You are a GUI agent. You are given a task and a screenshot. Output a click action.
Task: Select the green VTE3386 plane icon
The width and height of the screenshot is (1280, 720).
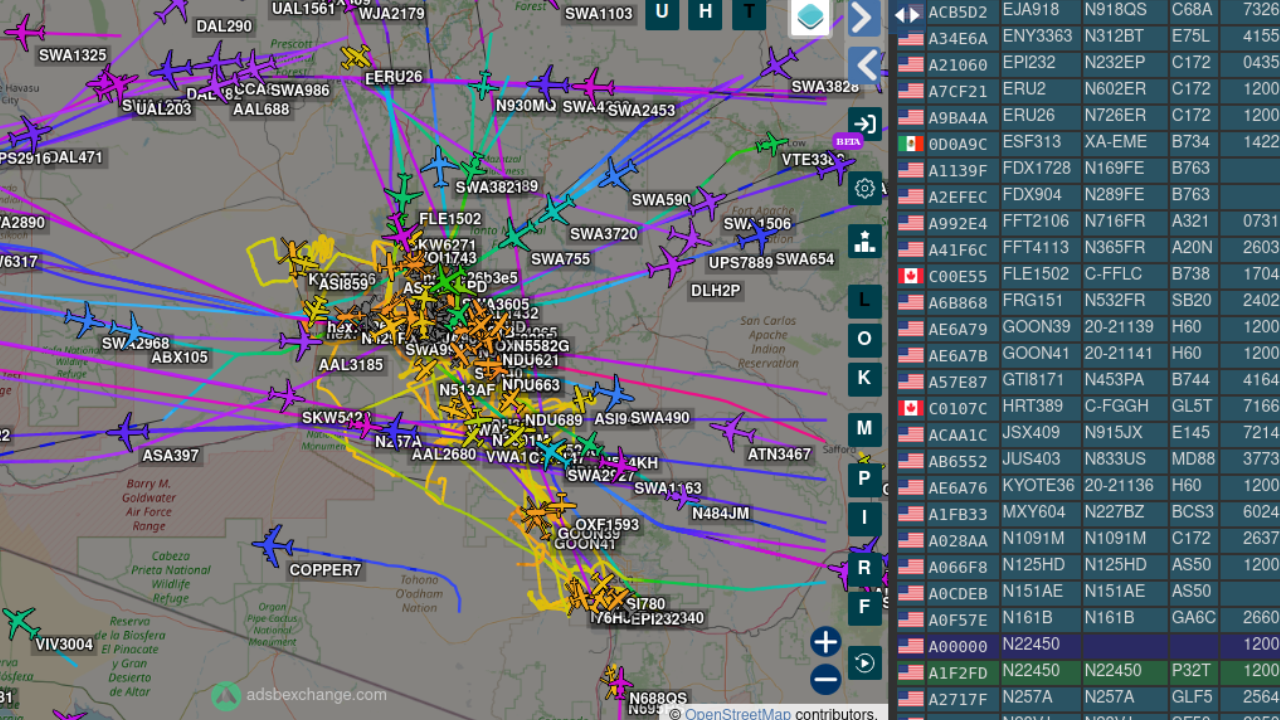point(771,144)
